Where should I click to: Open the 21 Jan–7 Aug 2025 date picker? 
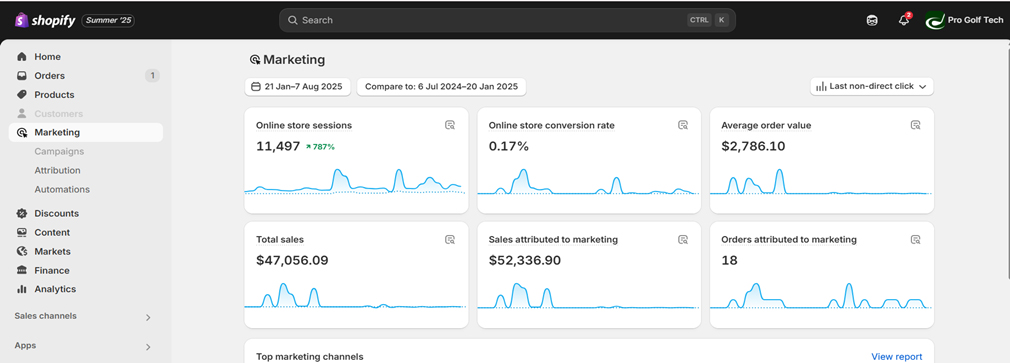tap(298, 87)
